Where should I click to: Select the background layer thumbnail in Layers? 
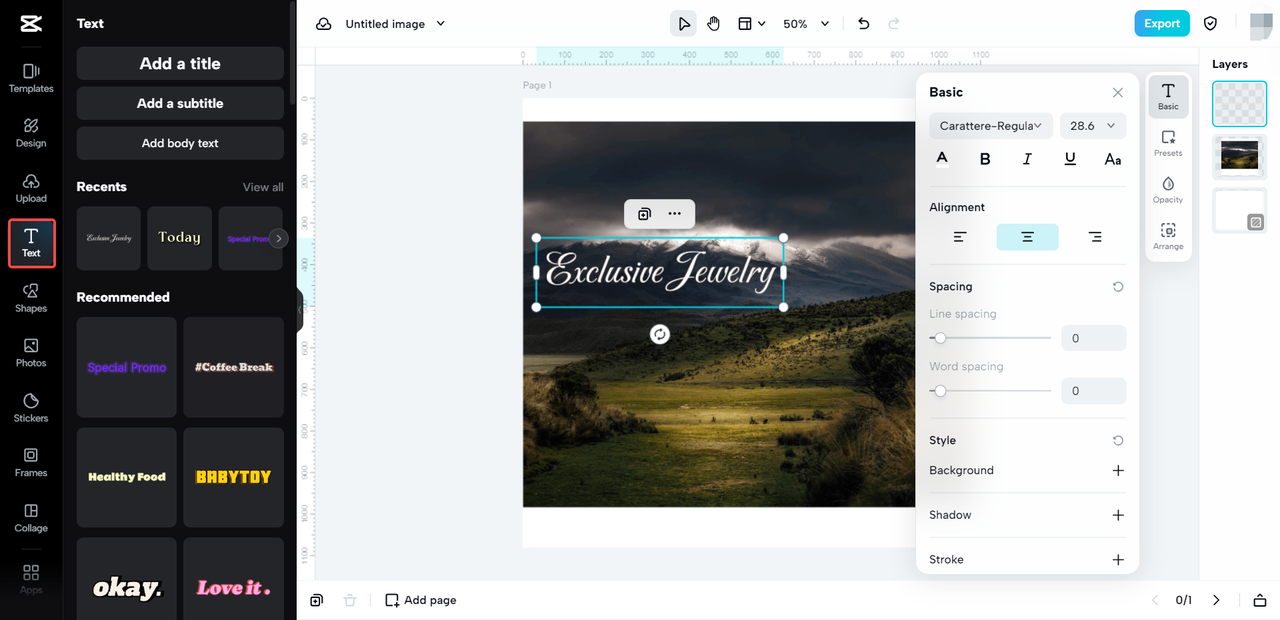tap(1239, 211)
